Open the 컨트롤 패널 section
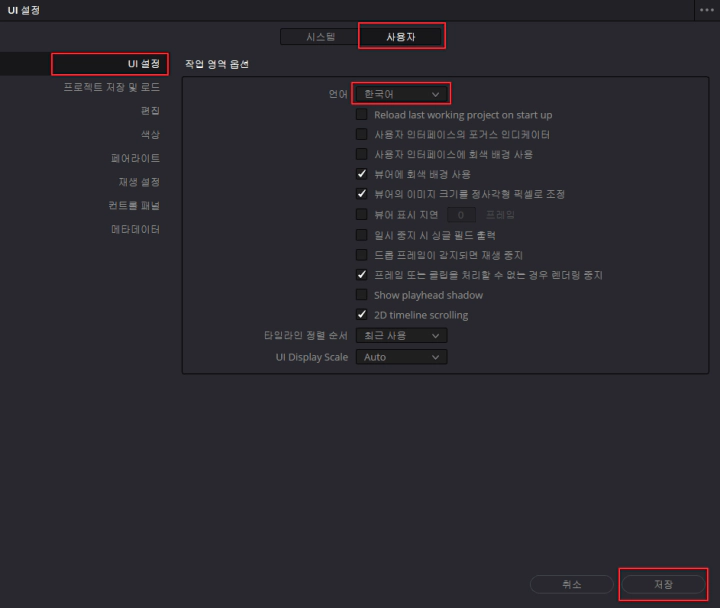The height and width of the screenshot is (608, 720). pyautogui.click(x=134, y=206)
